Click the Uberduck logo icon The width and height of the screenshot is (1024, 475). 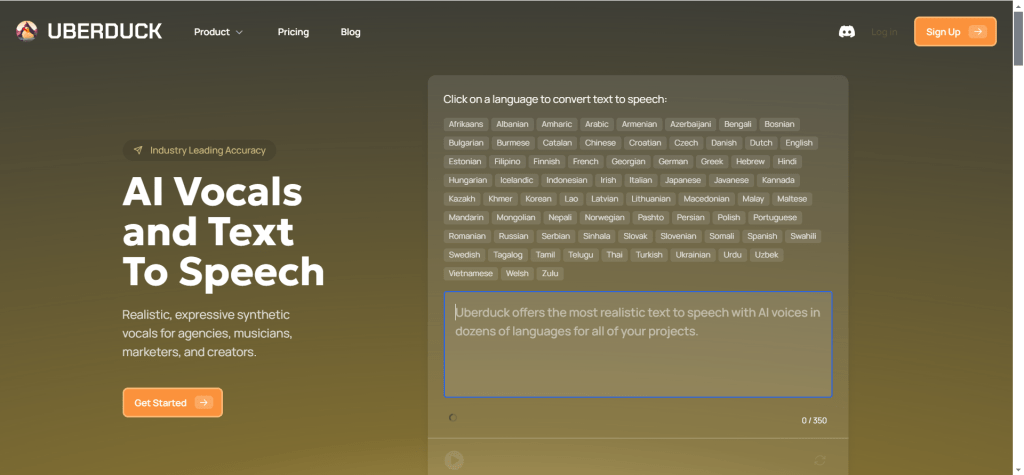(27, 31)
